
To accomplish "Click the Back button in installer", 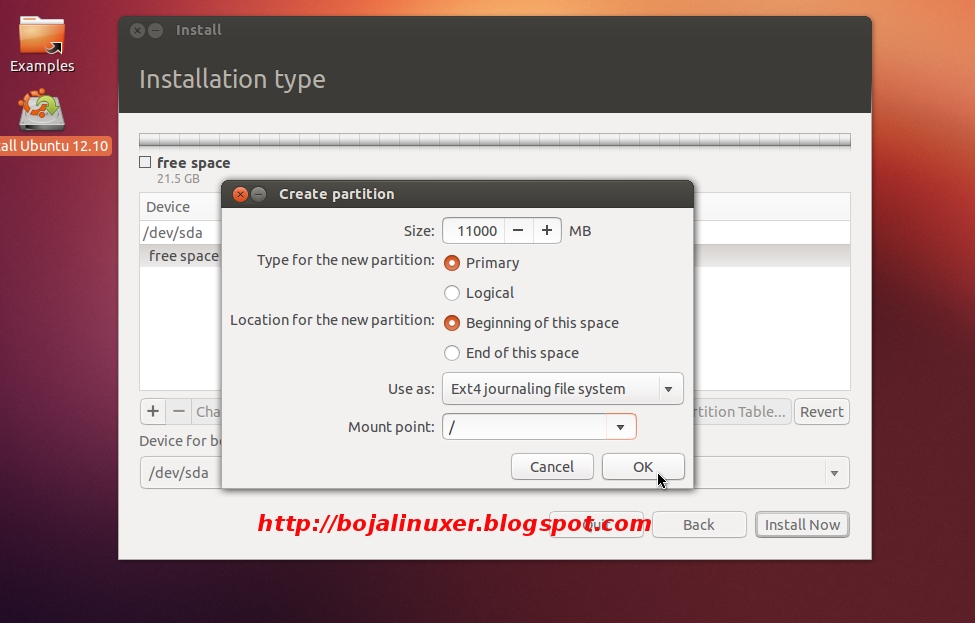I will click(699, 525).
